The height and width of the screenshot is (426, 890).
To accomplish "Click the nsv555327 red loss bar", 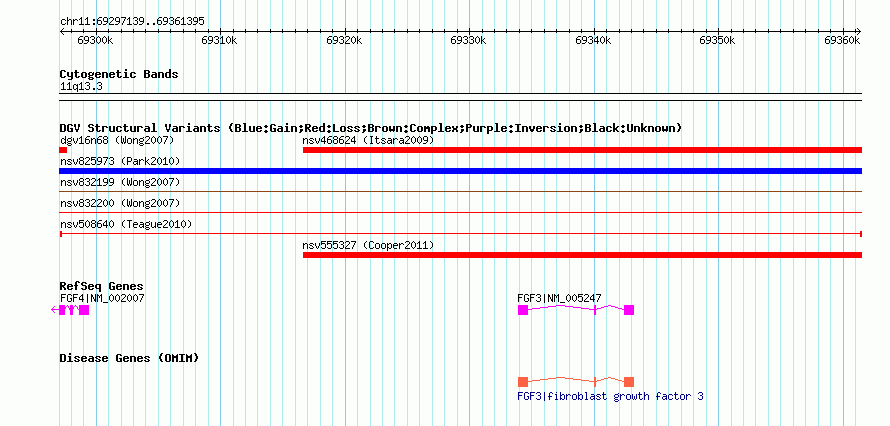I will click(x=582, y=255).
